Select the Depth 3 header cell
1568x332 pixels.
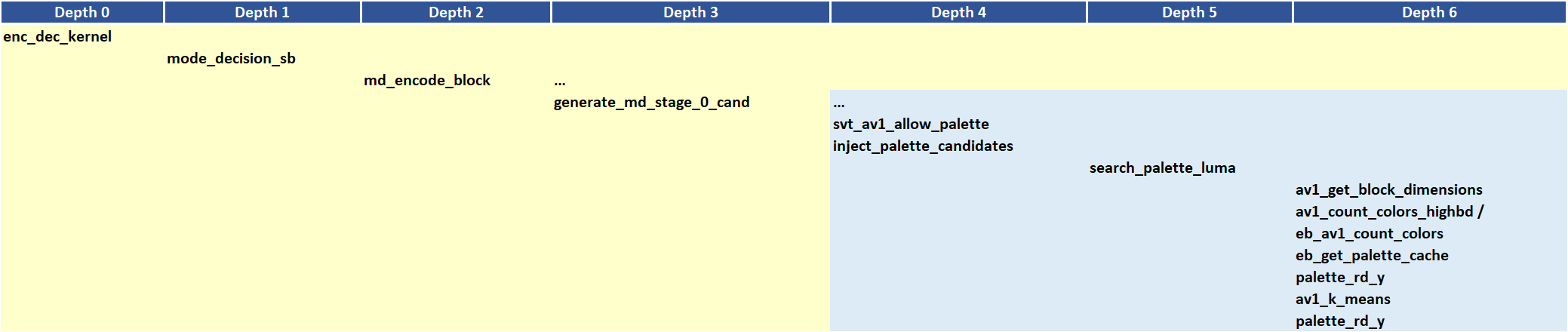click(690, 12)
